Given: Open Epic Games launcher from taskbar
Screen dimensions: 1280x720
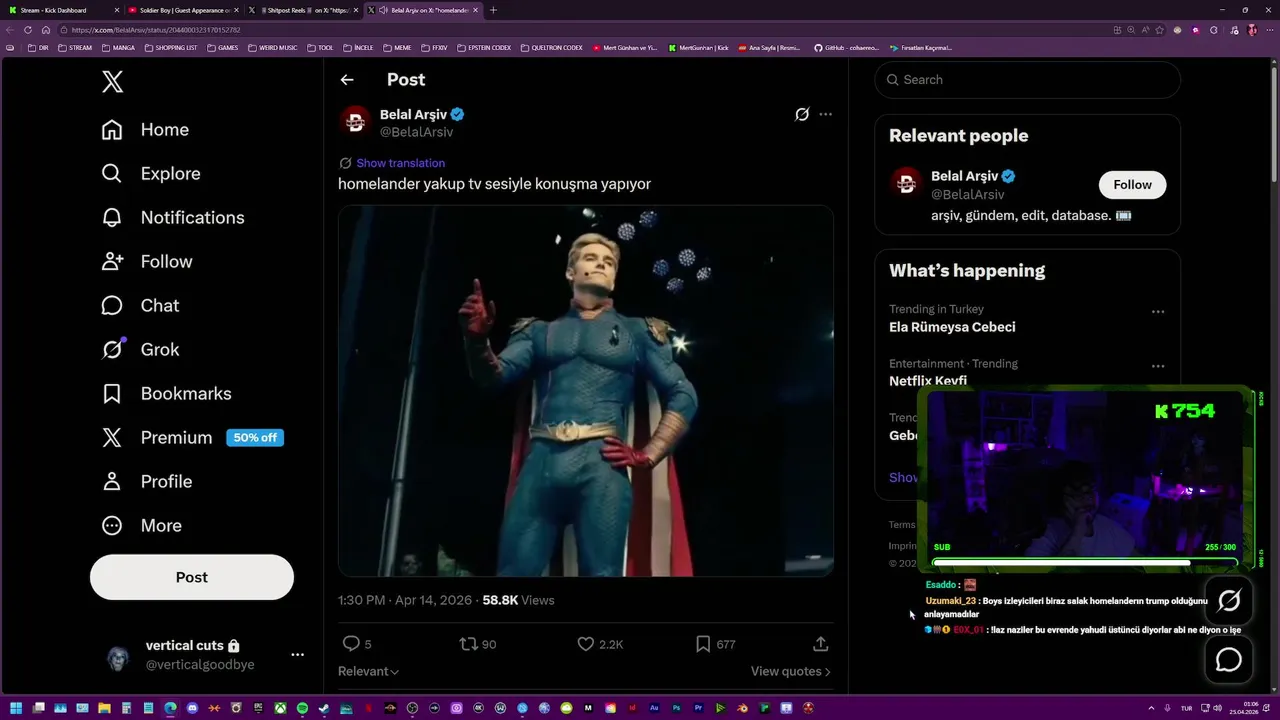Looking at the screenshot, I should (x=258, y=709).
